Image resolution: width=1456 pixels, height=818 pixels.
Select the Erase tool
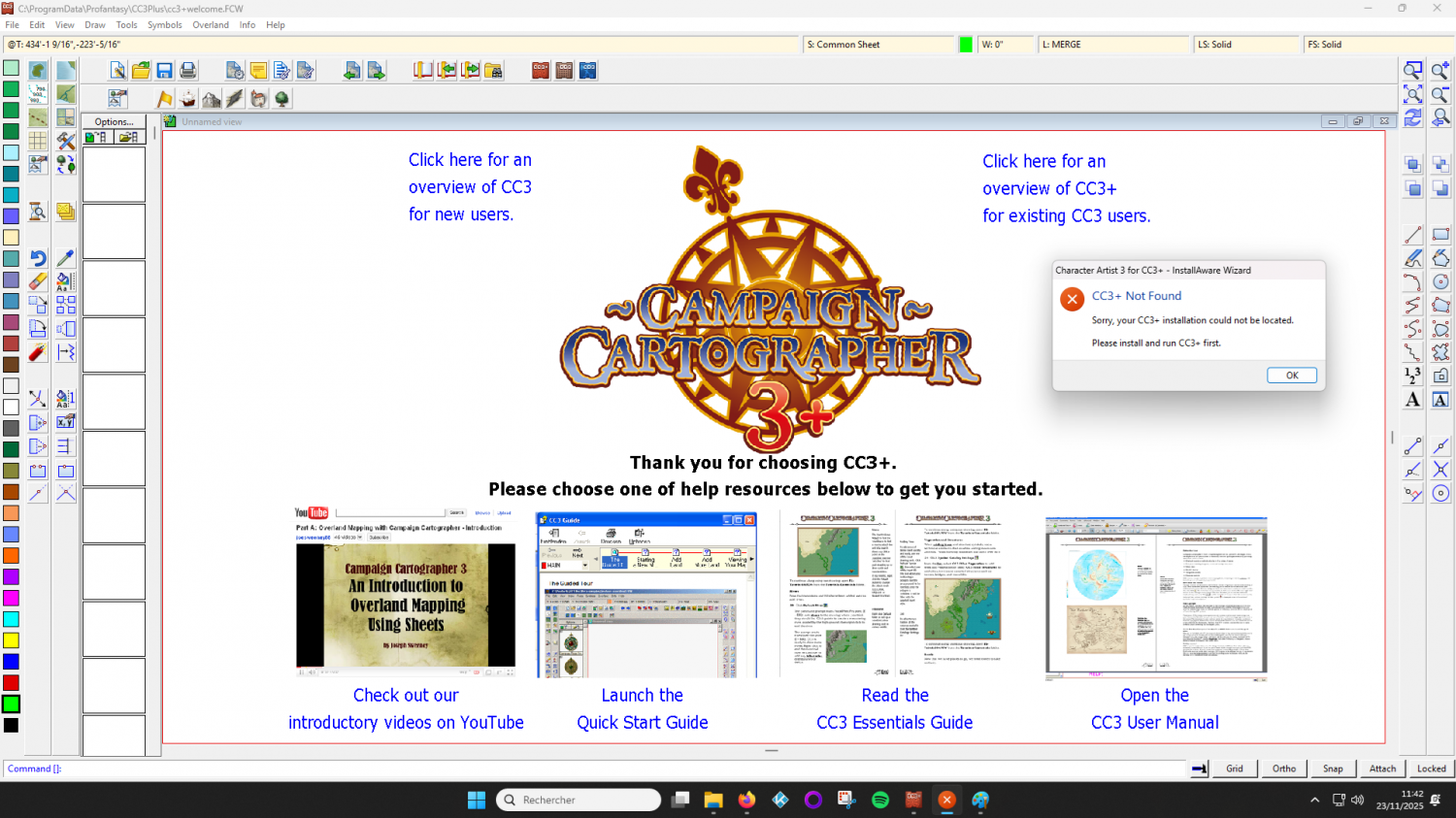point(38,281)
